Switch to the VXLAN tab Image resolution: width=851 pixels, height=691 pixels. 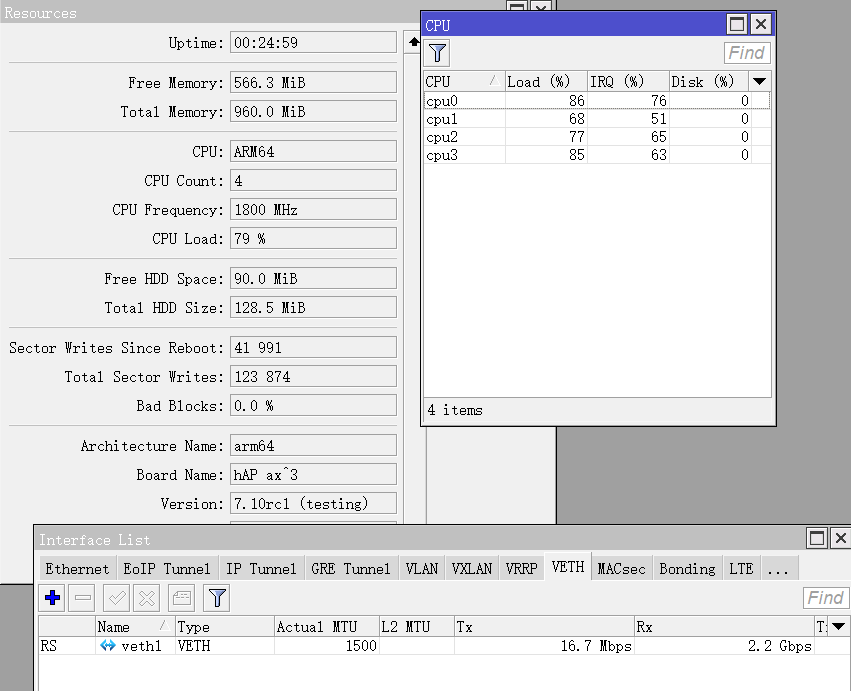471,568
